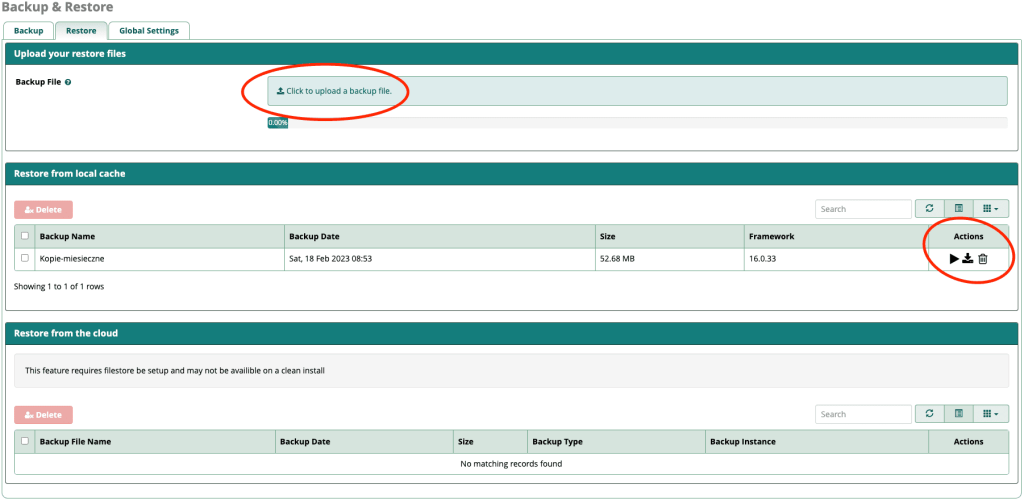
Task: Click the upload progress bar at 0.00%
Action: click(278, 123)
